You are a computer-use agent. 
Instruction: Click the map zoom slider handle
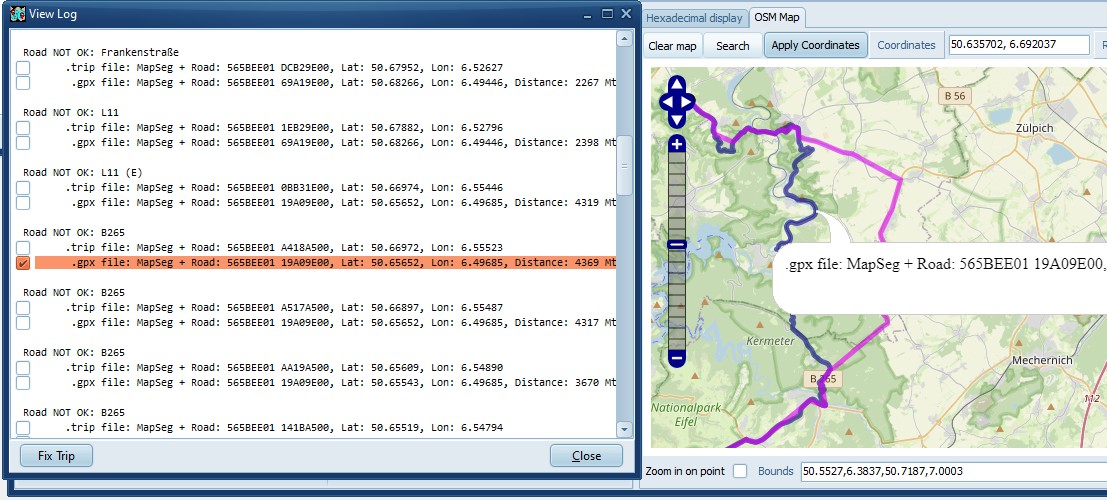coord(676,244)
